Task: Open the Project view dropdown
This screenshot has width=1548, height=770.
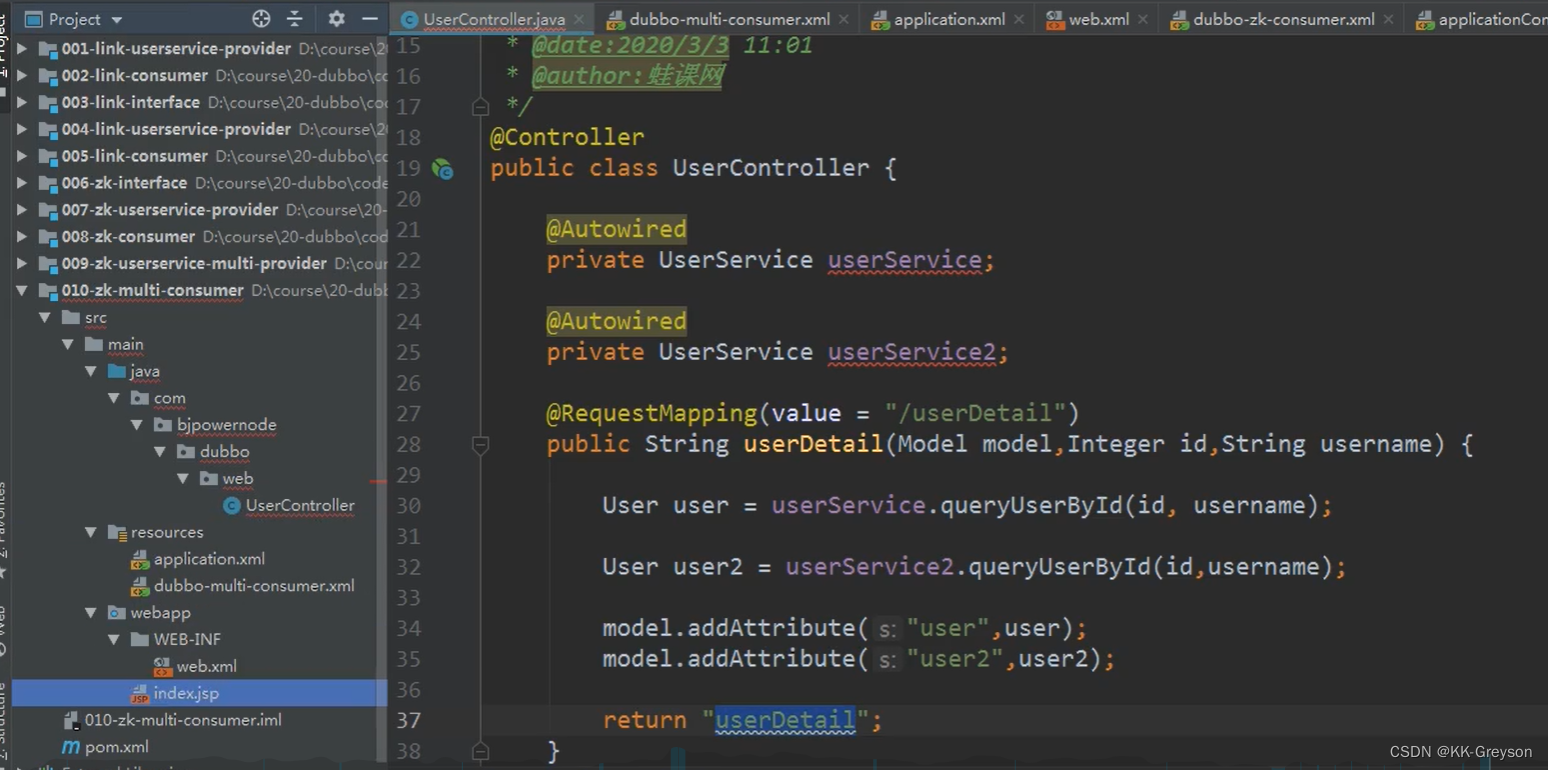Action: [x=117, y=20]
